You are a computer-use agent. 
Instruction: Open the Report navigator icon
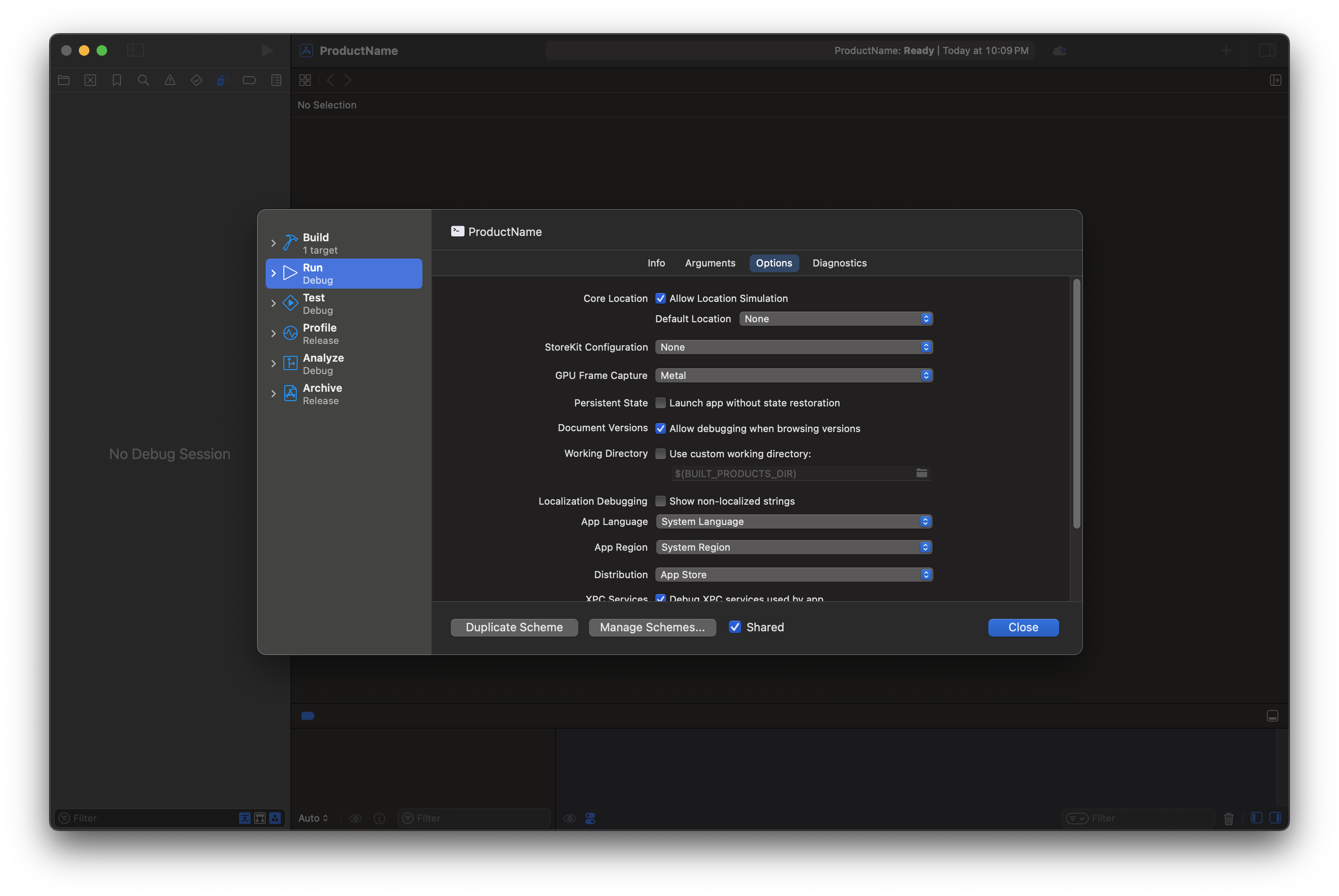pos(276,81)
